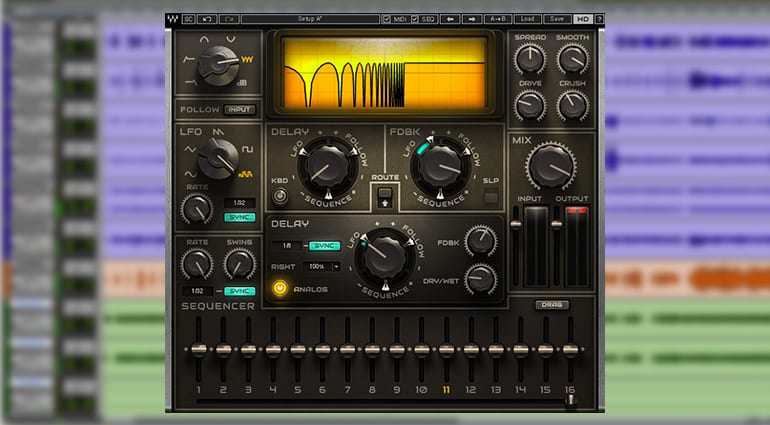Click the FDBK knob's SEQUENCE modulation marker
Image resolution: width=770 pixels, height=425 pixels.
click(x=440, y=194)
